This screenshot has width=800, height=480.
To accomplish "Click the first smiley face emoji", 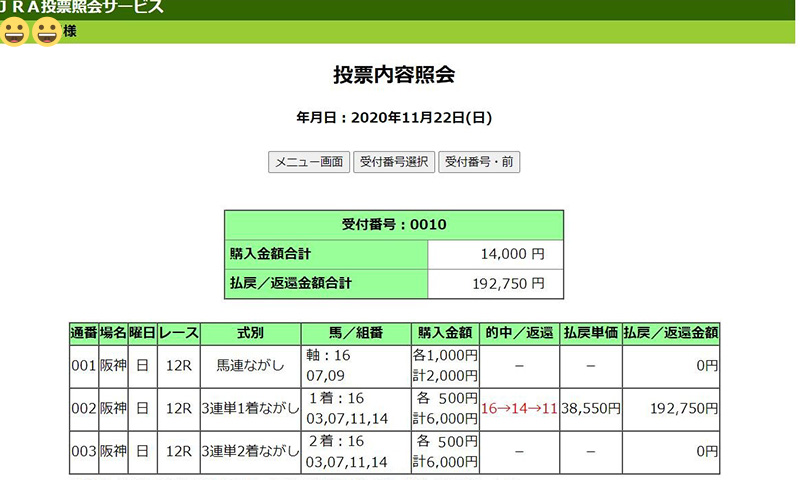I will click(15, 32).
